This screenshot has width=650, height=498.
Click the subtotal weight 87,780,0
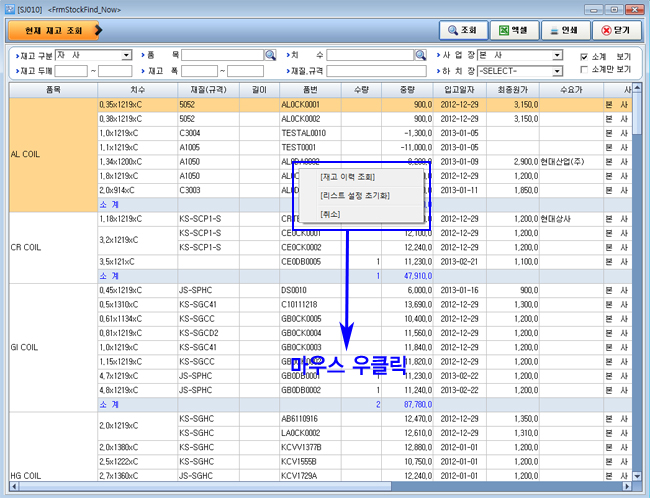pos(407,405)
